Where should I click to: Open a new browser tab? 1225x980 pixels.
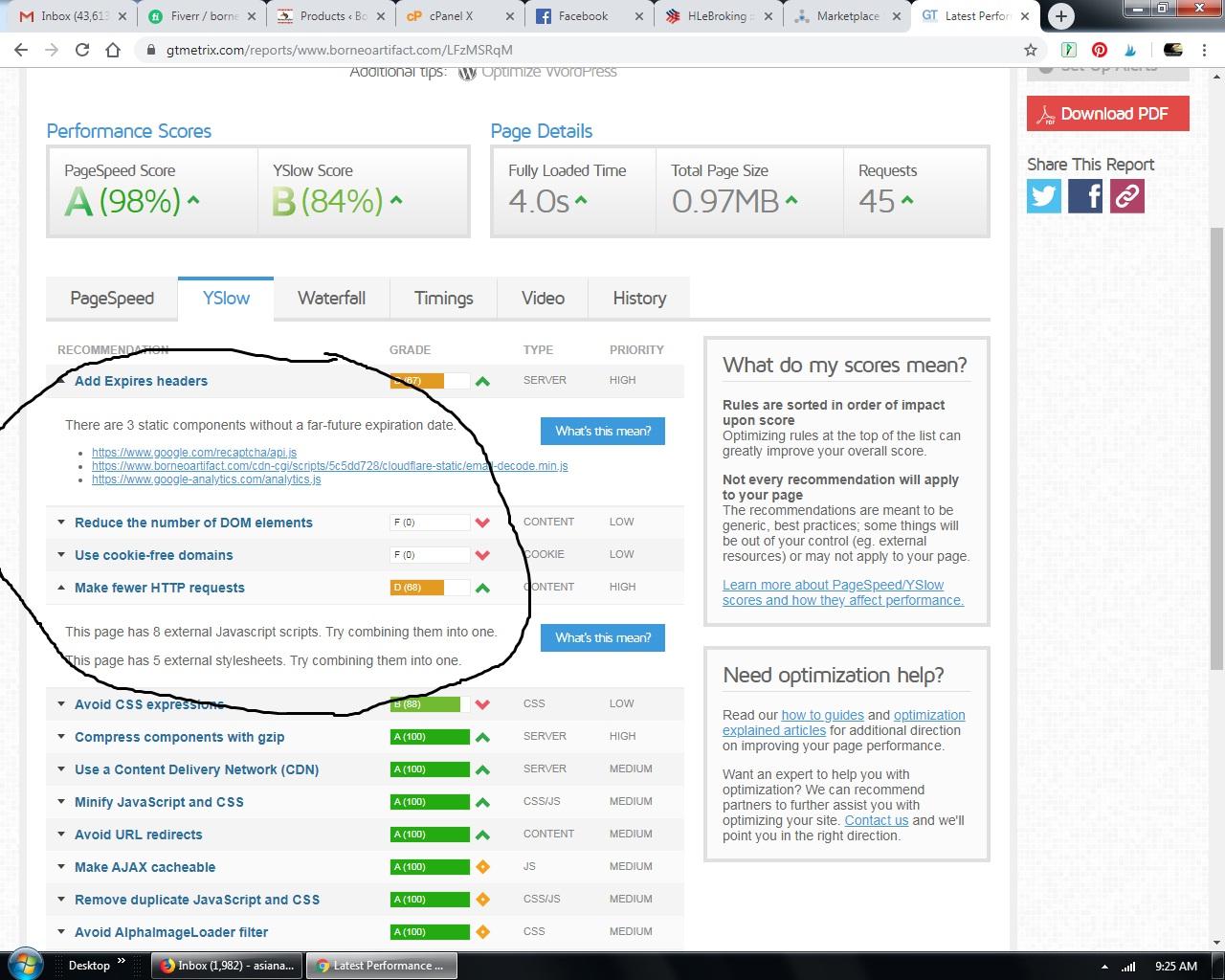(x=1060, y=16)
